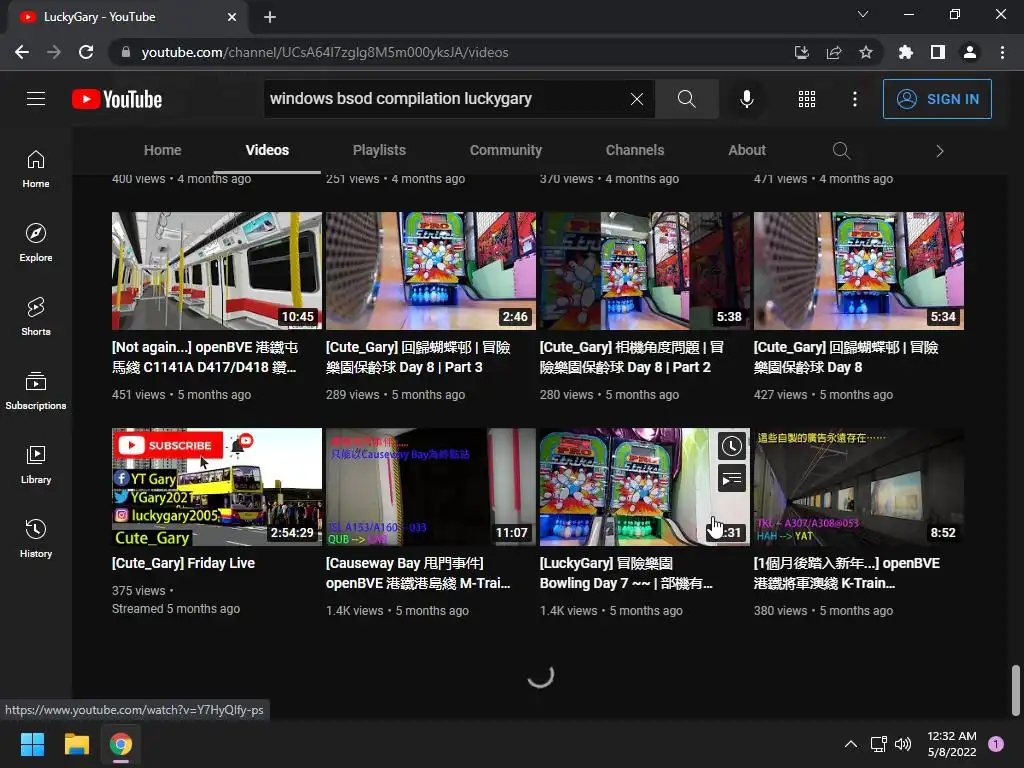This screenshot has width=1024, height=768.
Task: Open the Chrome profile avatar
Action: pyautogui.click(x=970, y=52)
